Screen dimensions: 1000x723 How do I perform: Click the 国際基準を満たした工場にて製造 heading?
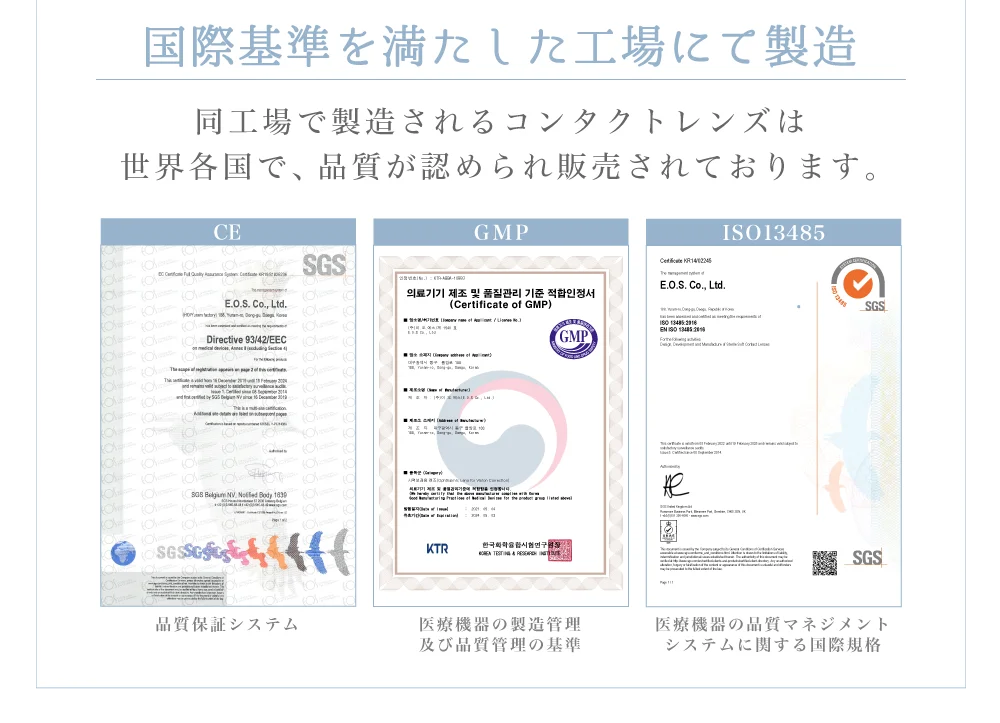pyautogui.click(x=500, y=45)
